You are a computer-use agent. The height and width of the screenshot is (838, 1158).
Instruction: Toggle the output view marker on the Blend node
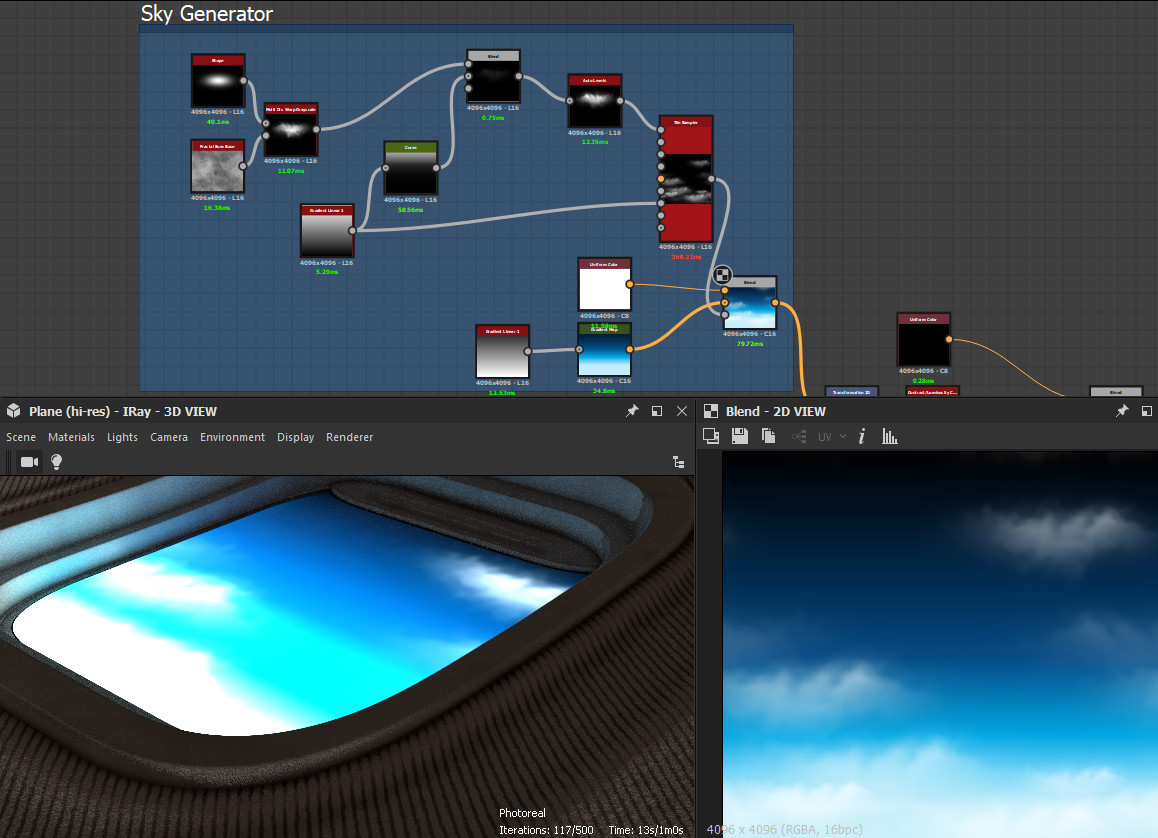[x=722, y=274]
